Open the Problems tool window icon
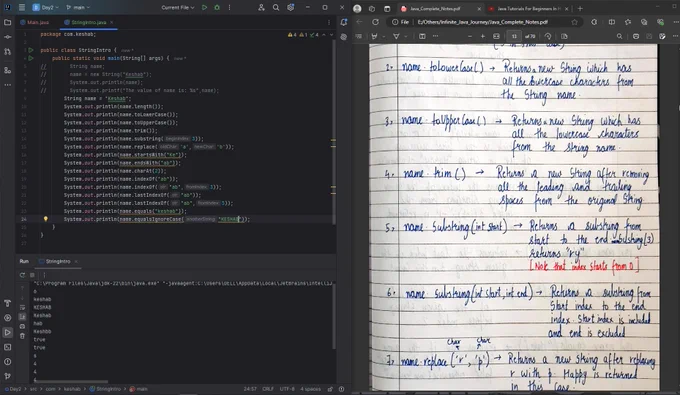Viewport: 680px width, 395px height. pos(7,362)
